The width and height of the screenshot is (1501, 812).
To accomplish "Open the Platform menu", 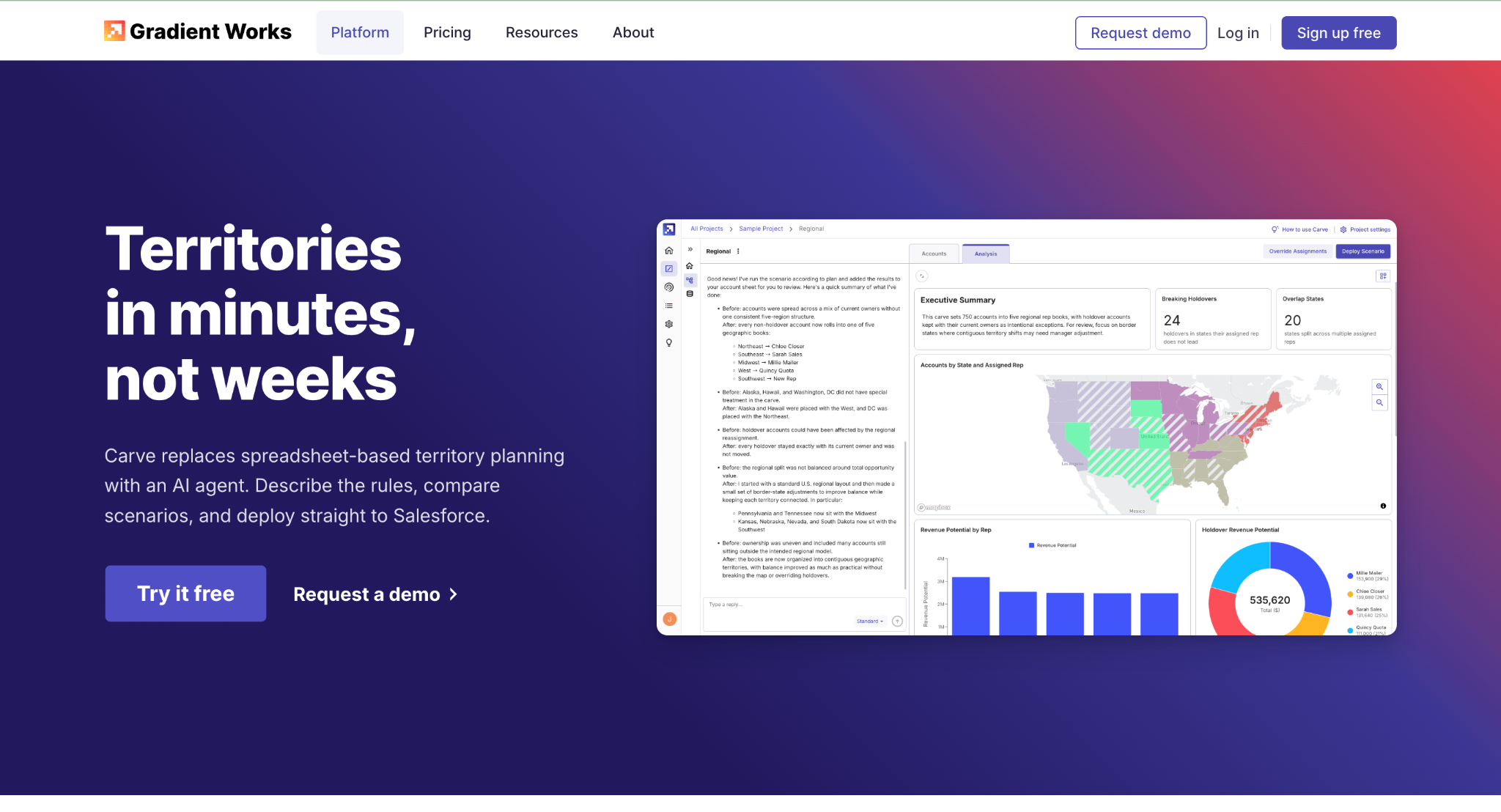I will pos(360,32).
